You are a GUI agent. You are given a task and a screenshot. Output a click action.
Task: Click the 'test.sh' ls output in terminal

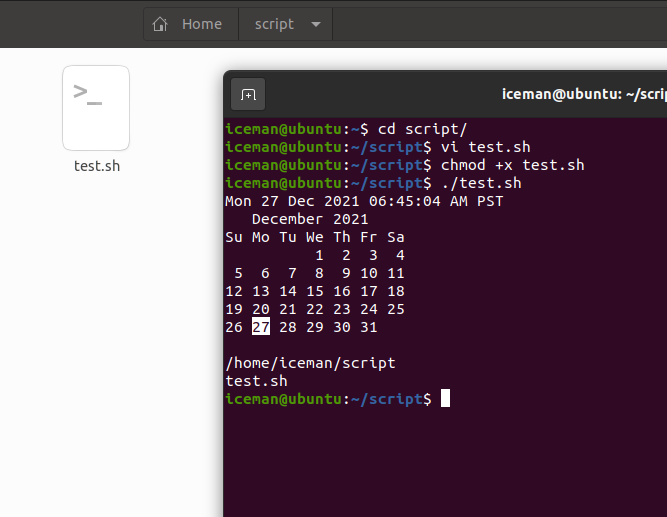click(x=257, y=381)
